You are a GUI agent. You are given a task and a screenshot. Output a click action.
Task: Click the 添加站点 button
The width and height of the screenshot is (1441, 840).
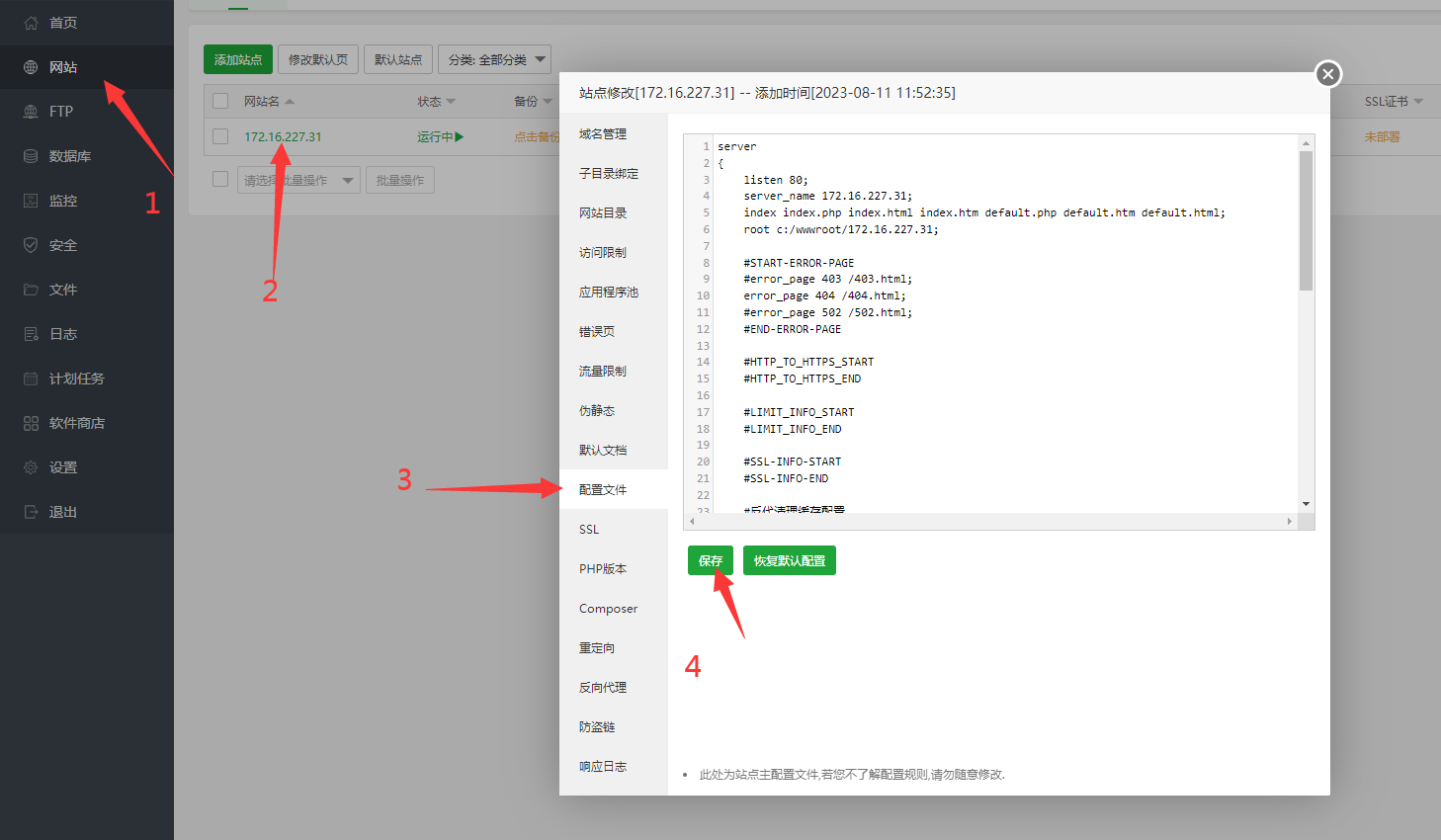(x=238, y=59)
